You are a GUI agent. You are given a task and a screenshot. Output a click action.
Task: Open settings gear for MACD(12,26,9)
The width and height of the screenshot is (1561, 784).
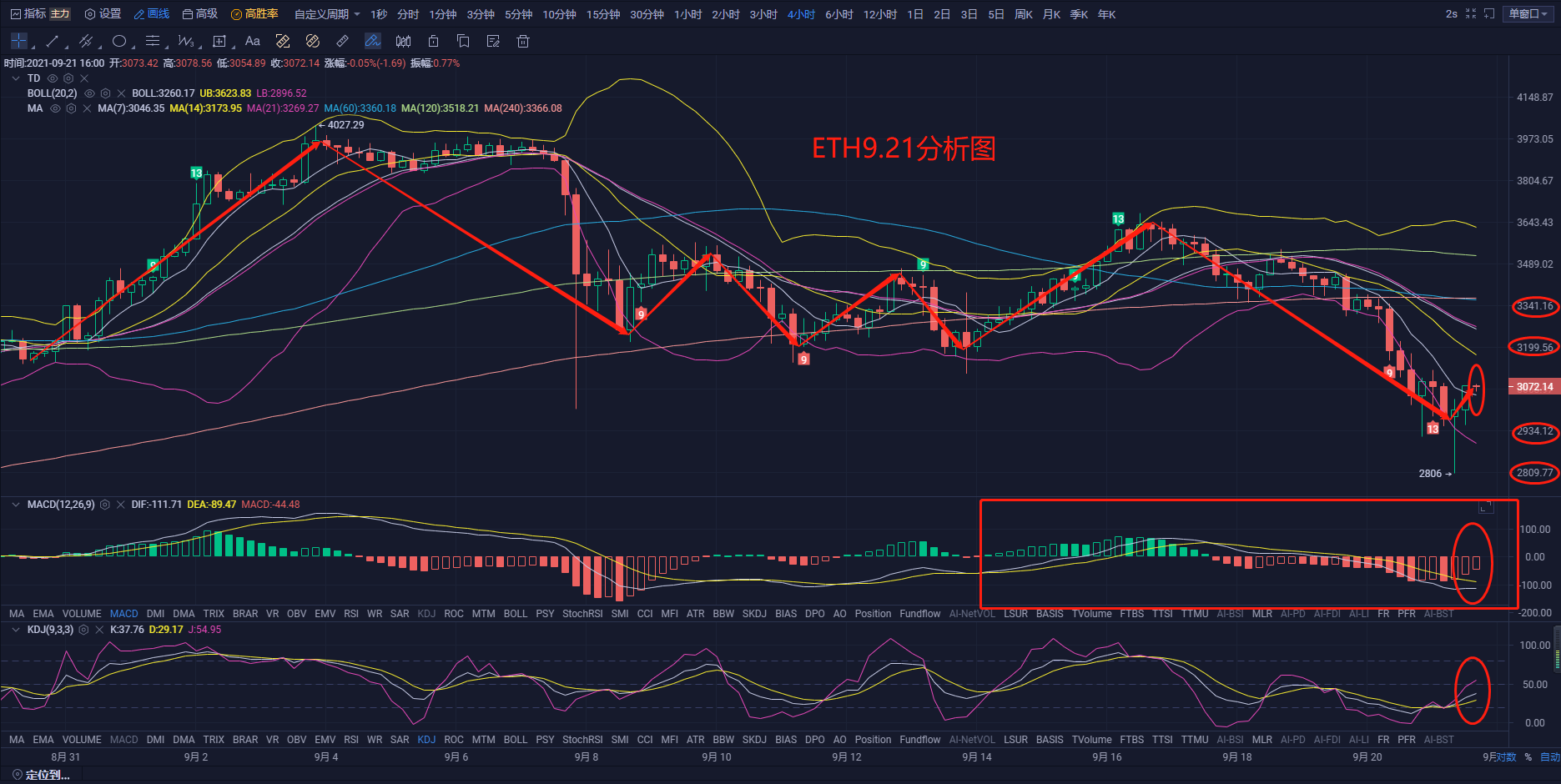pyautogui.click(x=105, y=505)
